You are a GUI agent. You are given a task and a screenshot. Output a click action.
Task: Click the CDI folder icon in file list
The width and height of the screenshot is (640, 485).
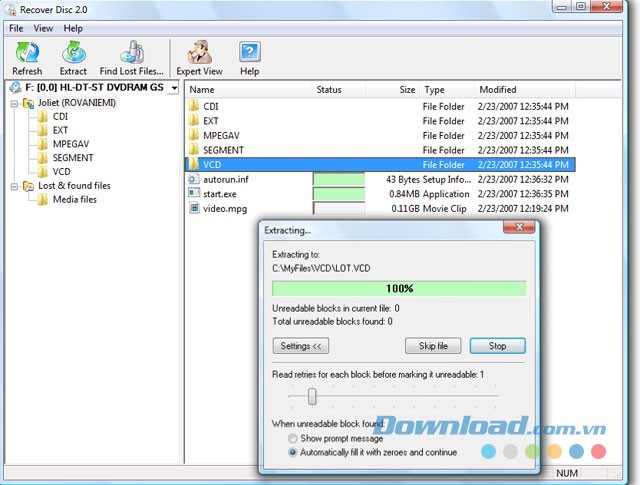point(194,106)
